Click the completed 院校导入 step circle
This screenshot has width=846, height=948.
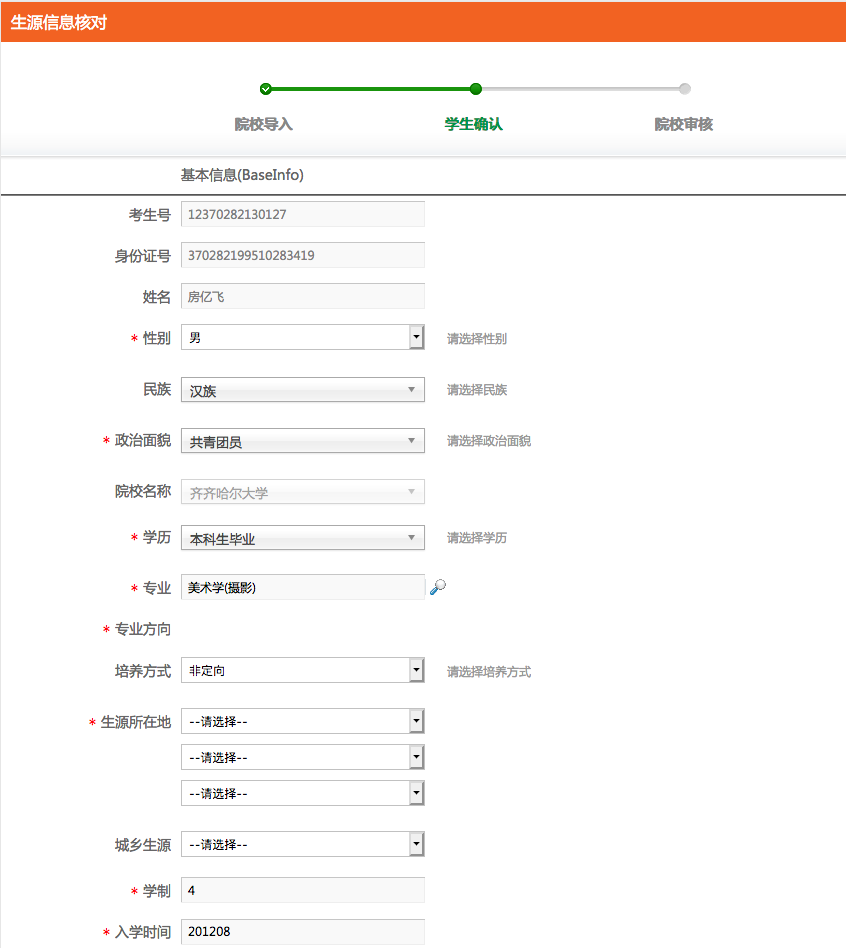(265, 89)
